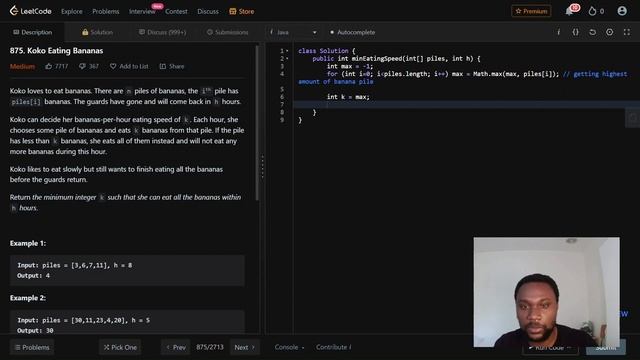Open the Discuss nav item

pyautogui.click(x=208, y=11)
